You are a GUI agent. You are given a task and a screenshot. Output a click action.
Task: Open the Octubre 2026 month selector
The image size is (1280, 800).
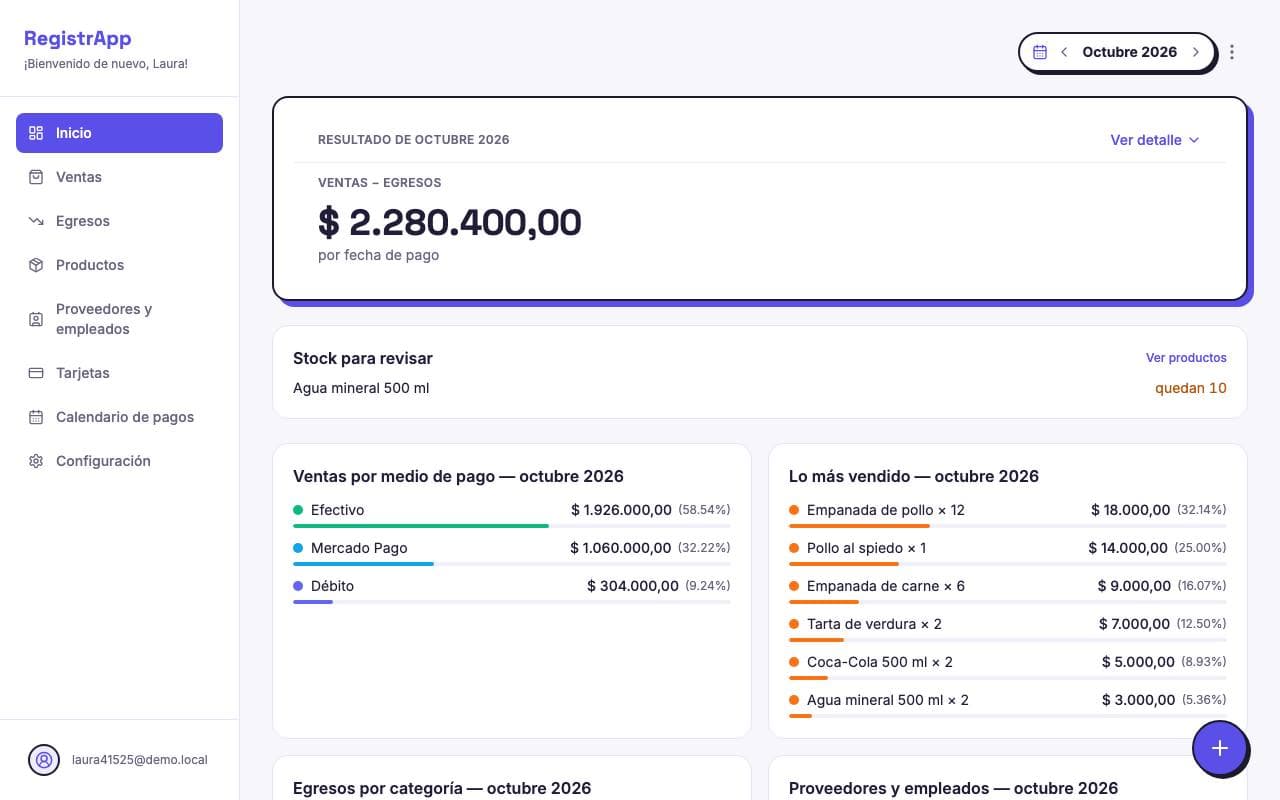[x=1130, y=52]
